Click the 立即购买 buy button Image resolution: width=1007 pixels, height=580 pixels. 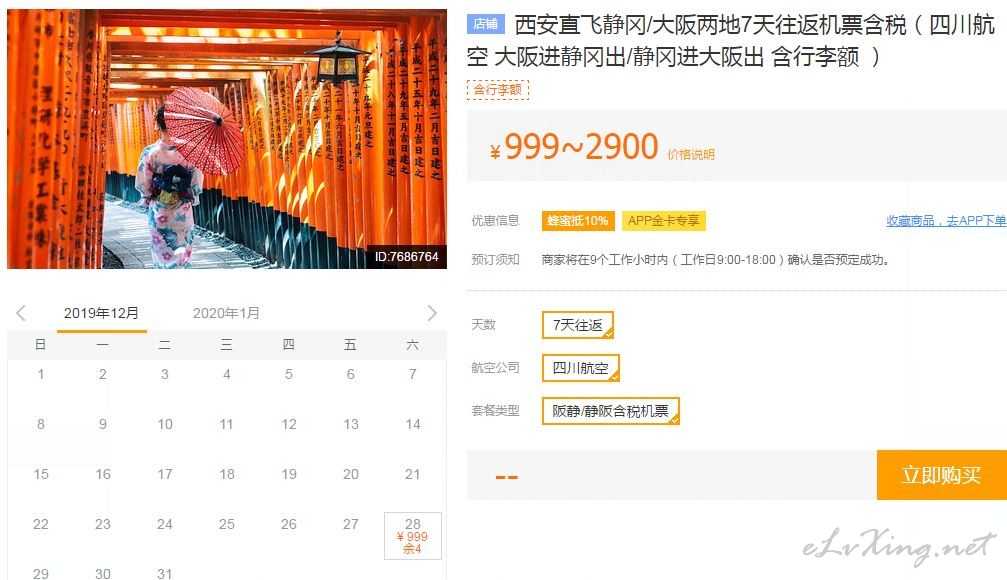tap(941, 475)
